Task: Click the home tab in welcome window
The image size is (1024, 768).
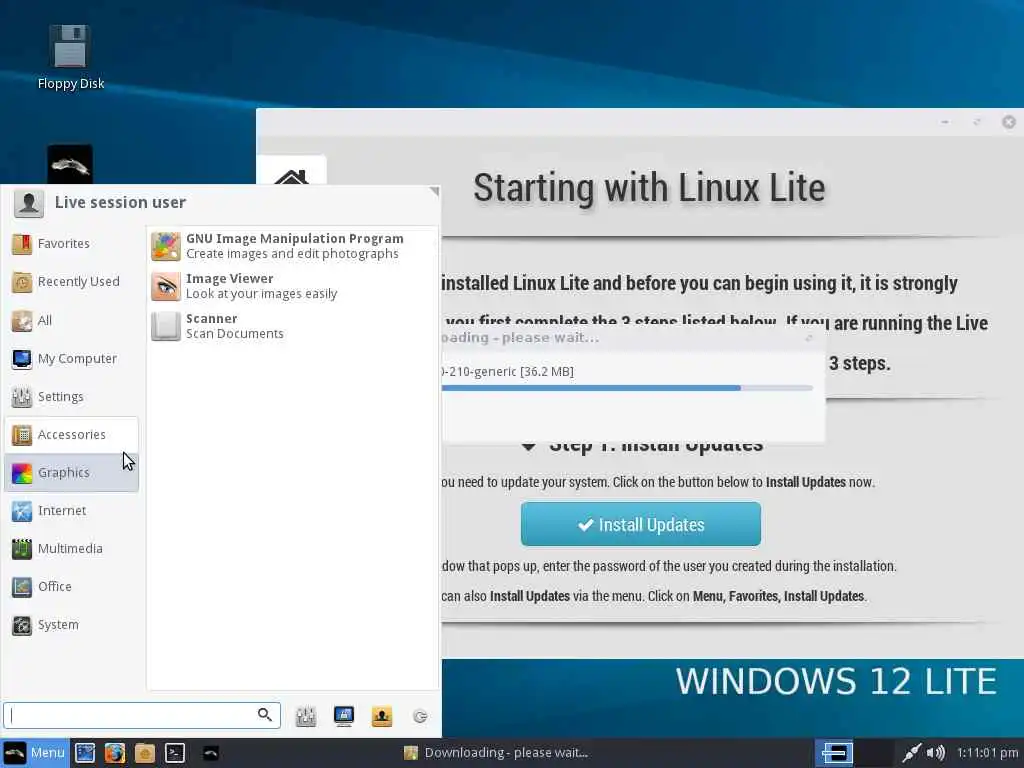Action: tap(291, 172)
